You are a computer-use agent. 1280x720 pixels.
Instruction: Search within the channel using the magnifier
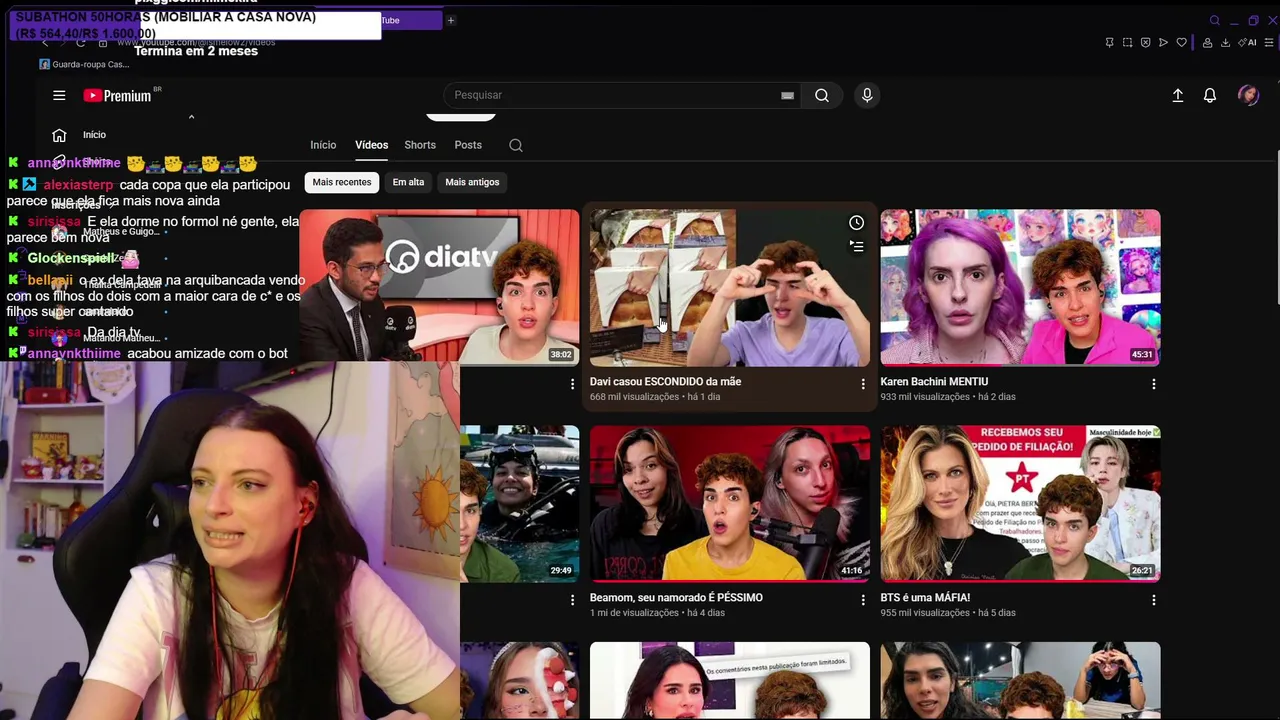tap(516, 145)
